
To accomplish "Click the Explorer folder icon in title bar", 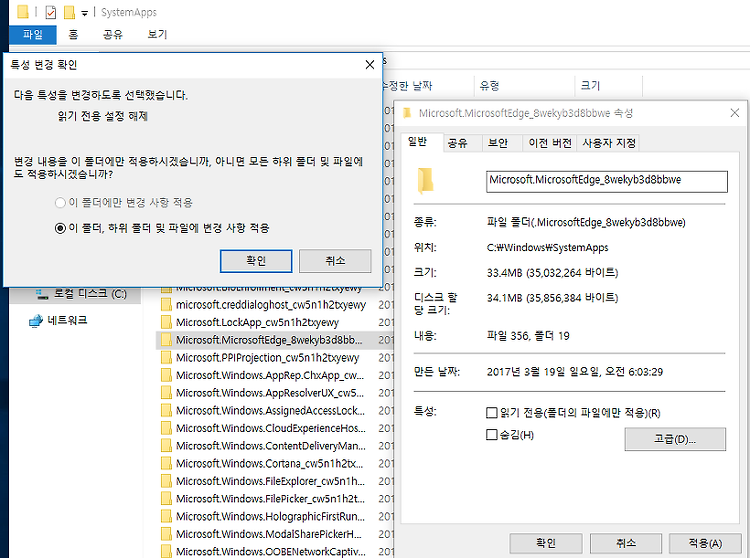I will tap(22, 12).
